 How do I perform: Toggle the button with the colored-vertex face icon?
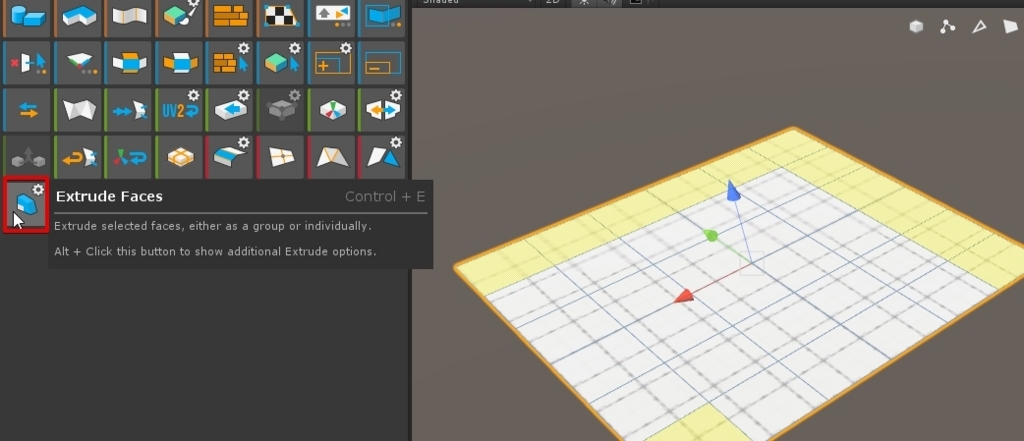78,63
